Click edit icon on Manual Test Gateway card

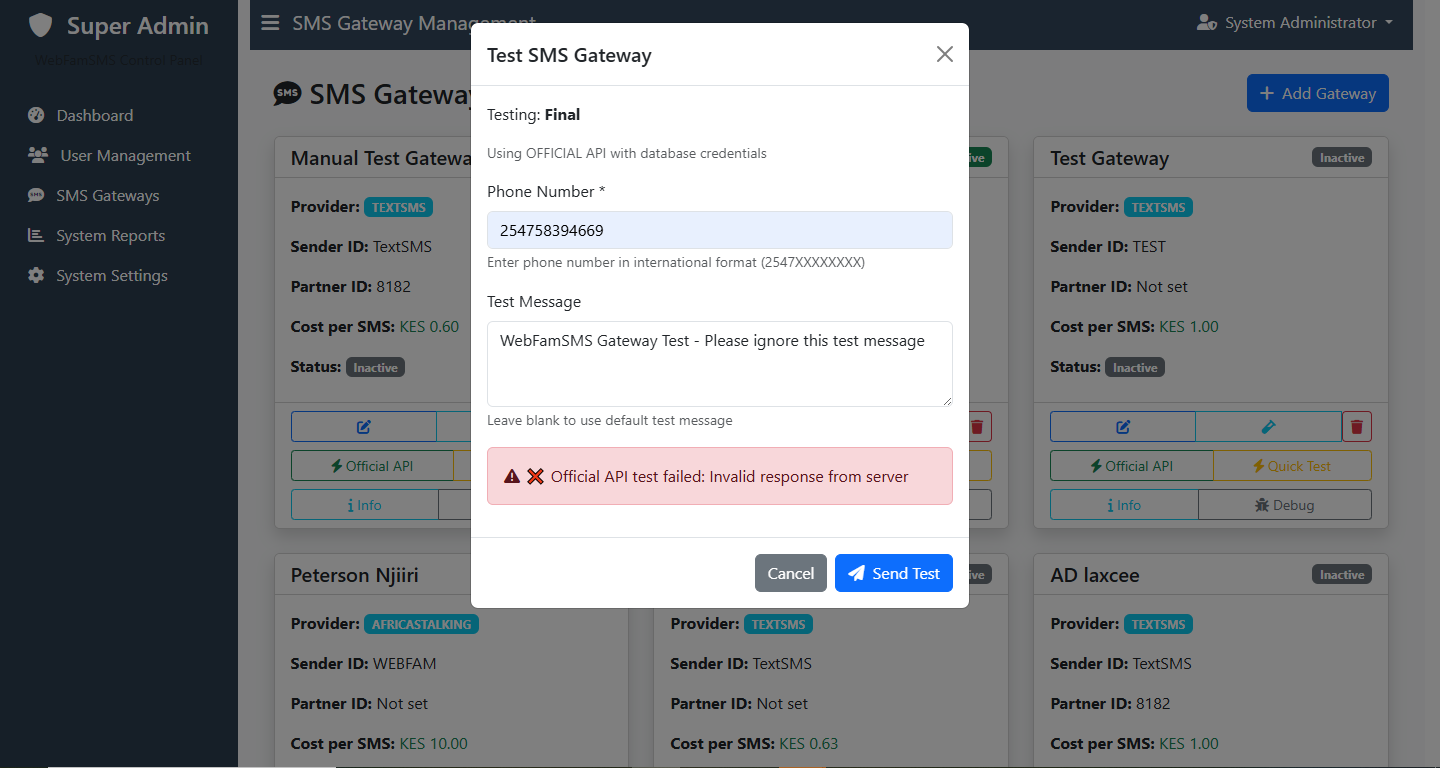click(x=363, y=427)
